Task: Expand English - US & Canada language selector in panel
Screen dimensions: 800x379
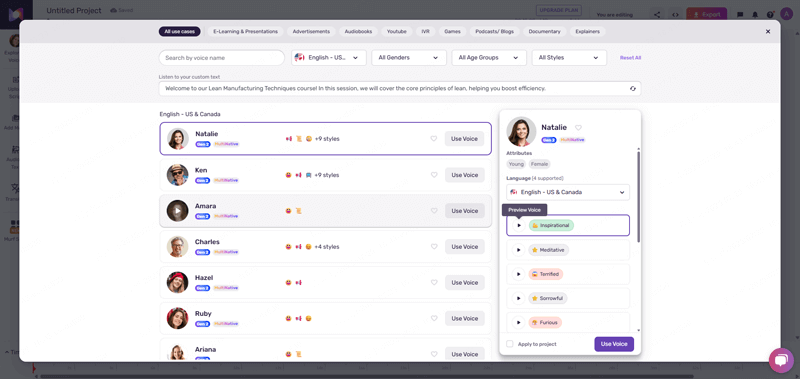Action: coord(567,192)
